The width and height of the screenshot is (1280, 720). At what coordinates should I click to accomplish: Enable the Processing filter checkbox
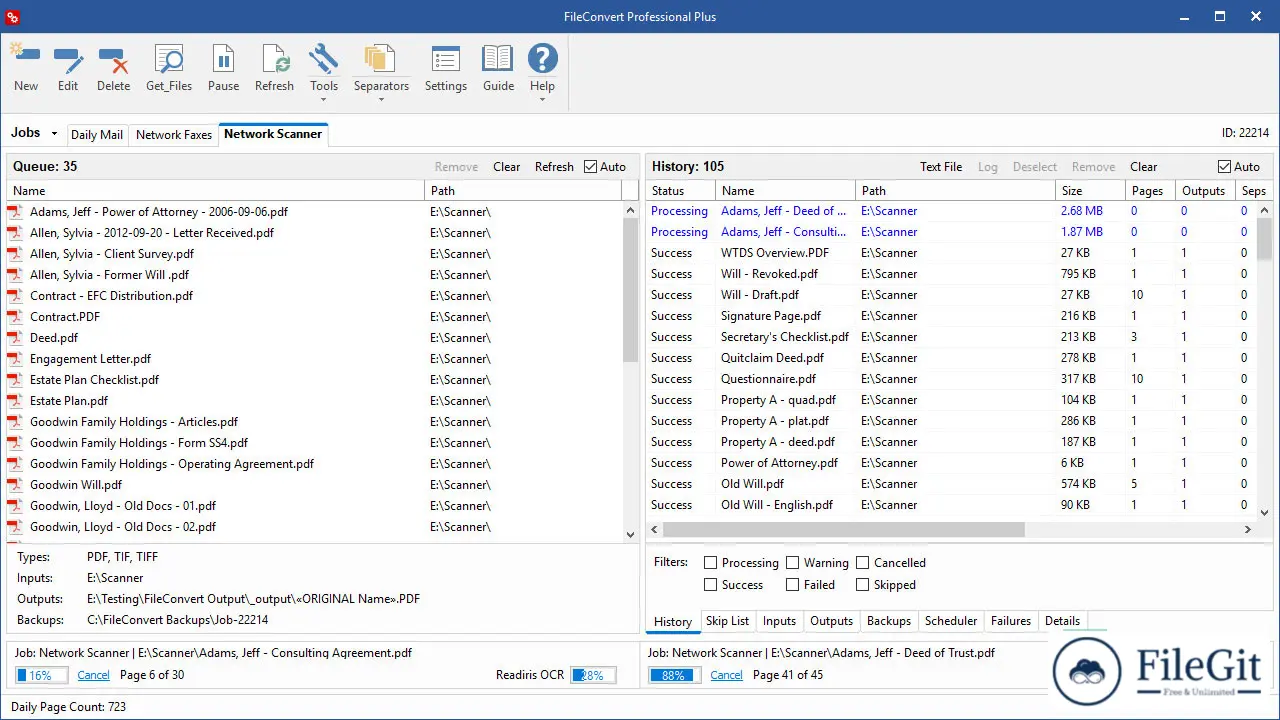710,563
